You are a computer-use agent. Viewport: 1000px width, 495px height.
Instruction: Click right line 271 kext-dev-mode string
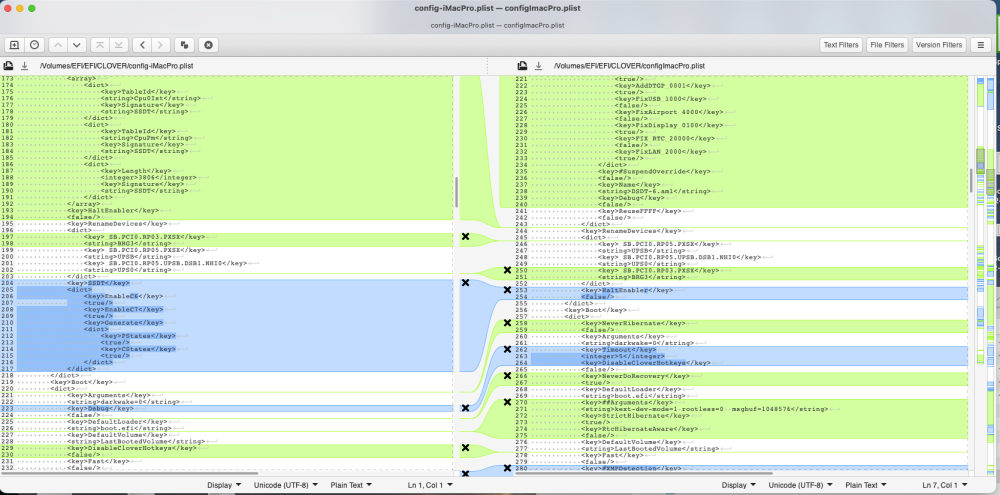pos(705,409)
